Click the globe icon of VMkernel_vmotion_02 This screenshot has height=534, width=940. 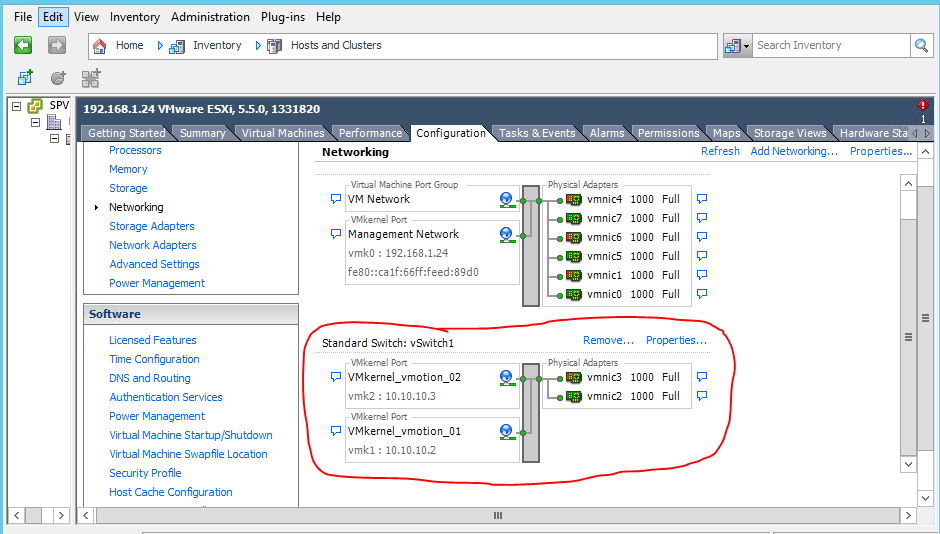pos(507,378)
